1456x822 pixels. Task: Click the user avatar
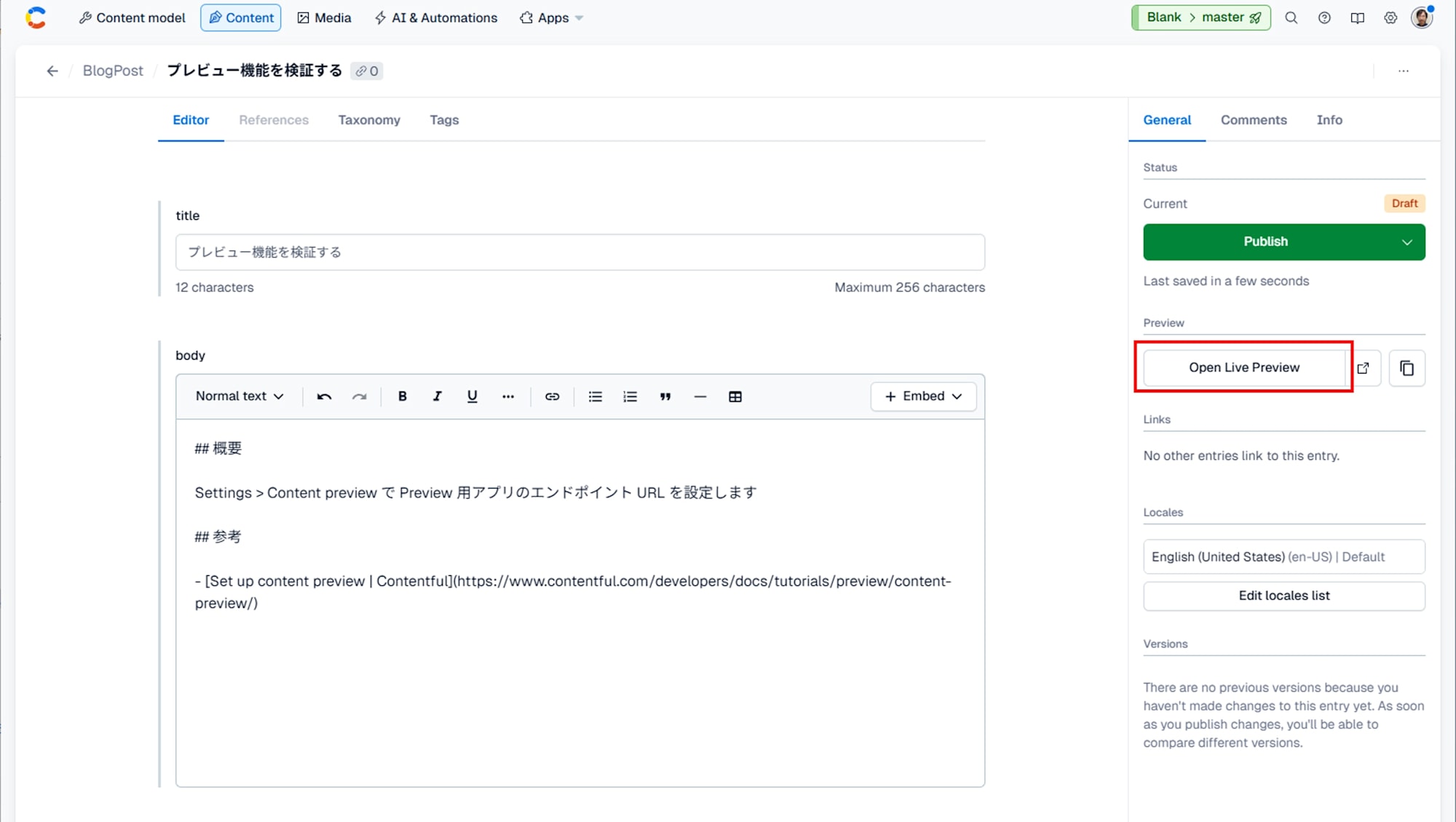(1422, 17)
